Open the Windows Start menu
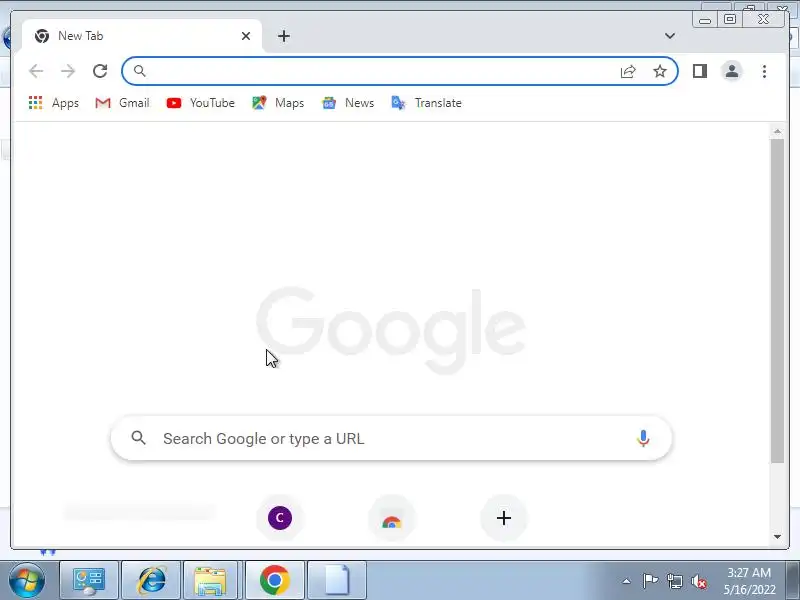 point(27,581)
